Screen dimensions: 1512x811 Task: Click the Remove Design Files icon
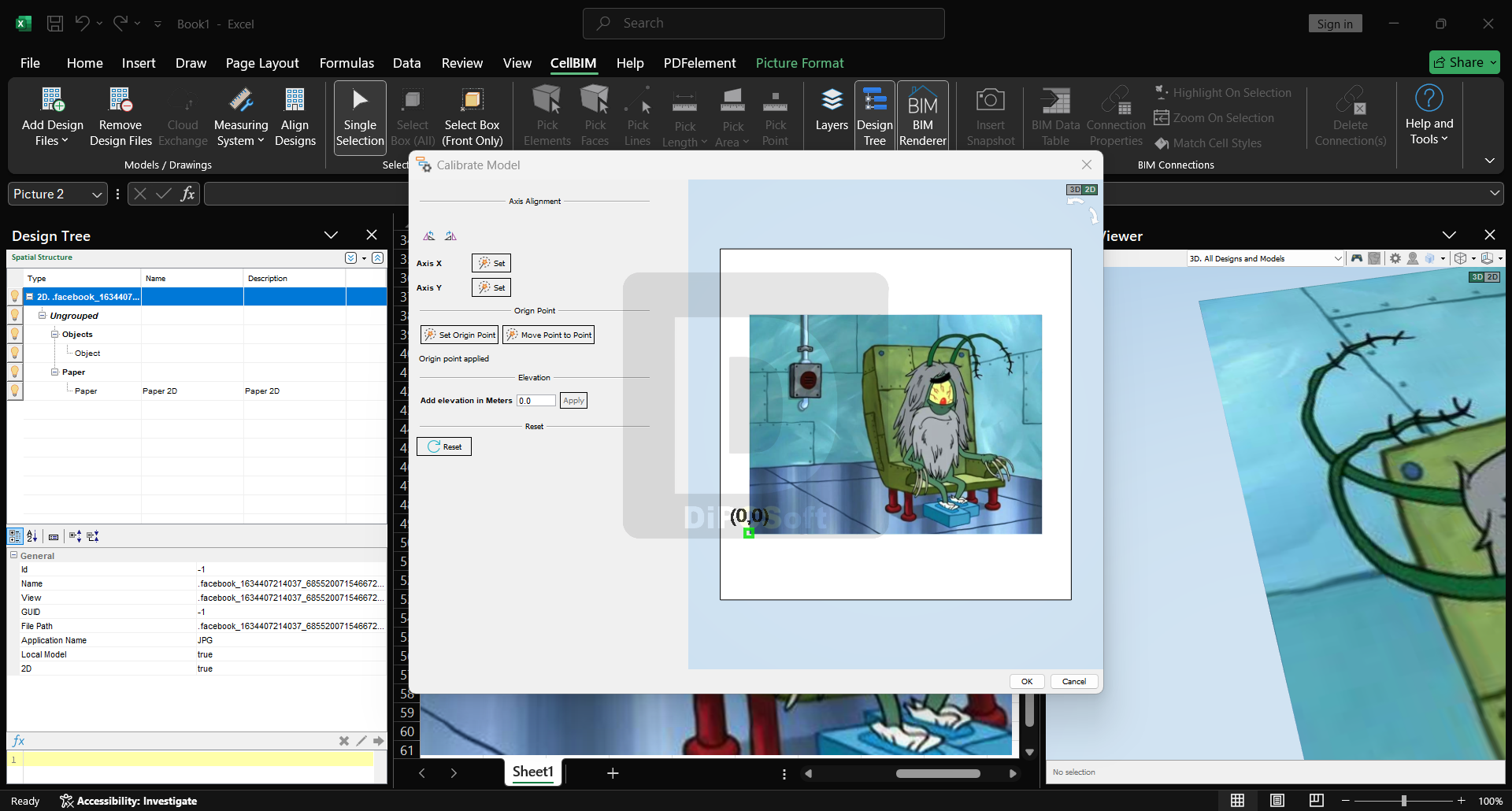pyautogui.click(x=120, y=100)
